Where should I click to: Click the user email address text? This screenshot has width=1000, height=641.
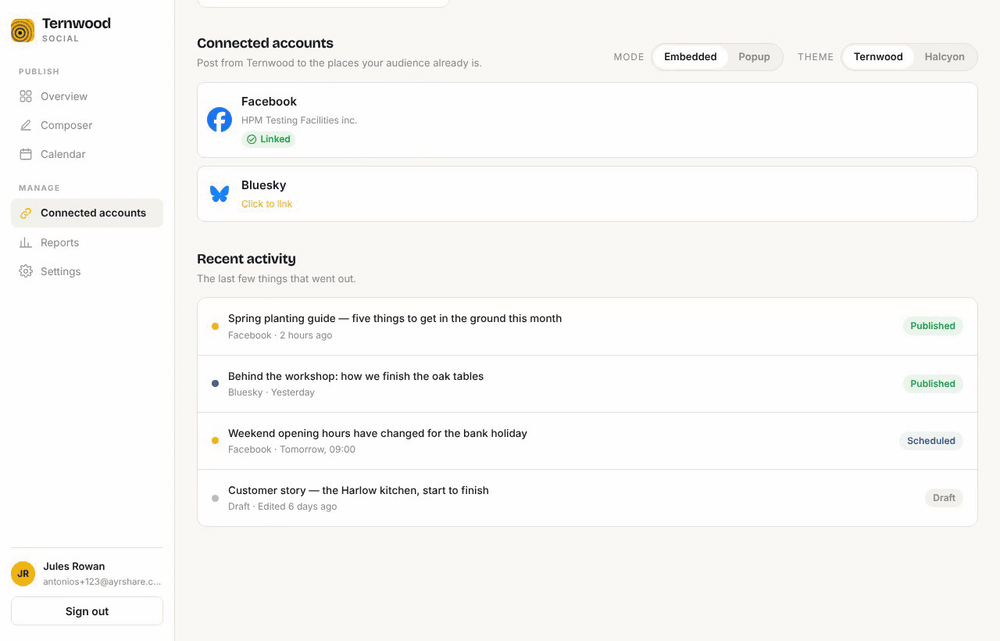tap(102, 582)
